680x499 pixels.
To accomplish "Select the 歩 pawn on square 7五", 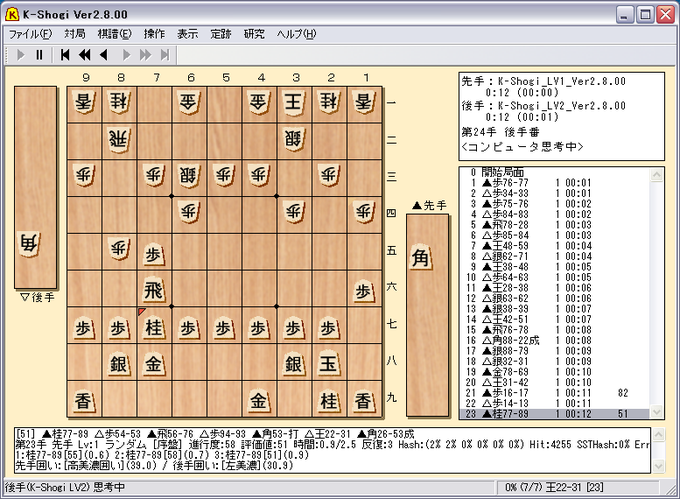I will (153, 254).
